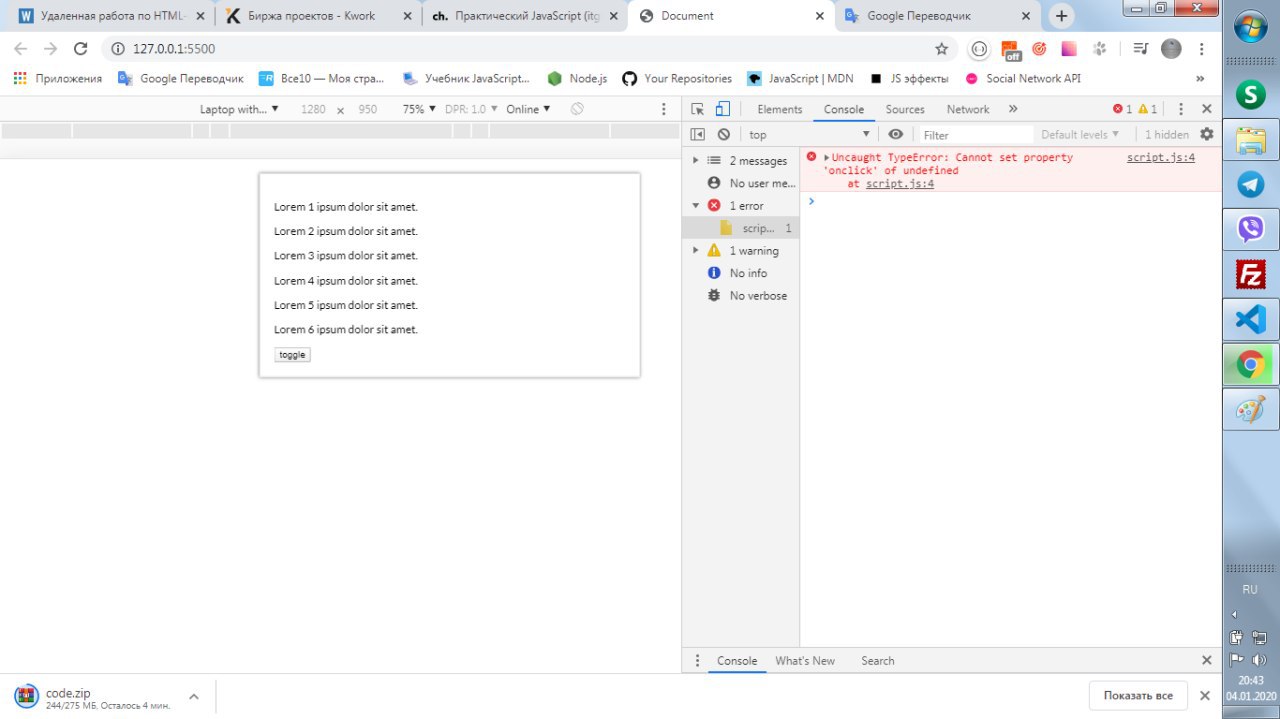Image resolution: width=1280 pixels, height=719 pixels.
Task: Collapse the '1 error' group
Action: click(x=696, y=205)
